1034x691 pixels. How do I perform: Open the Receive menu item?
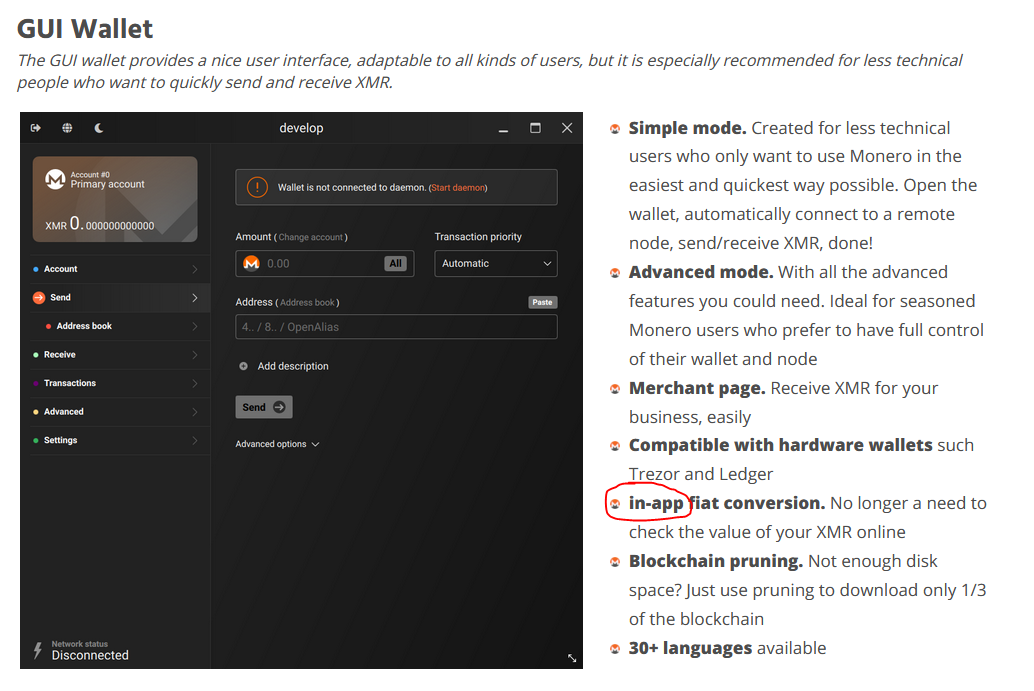(x=60, y=355)
